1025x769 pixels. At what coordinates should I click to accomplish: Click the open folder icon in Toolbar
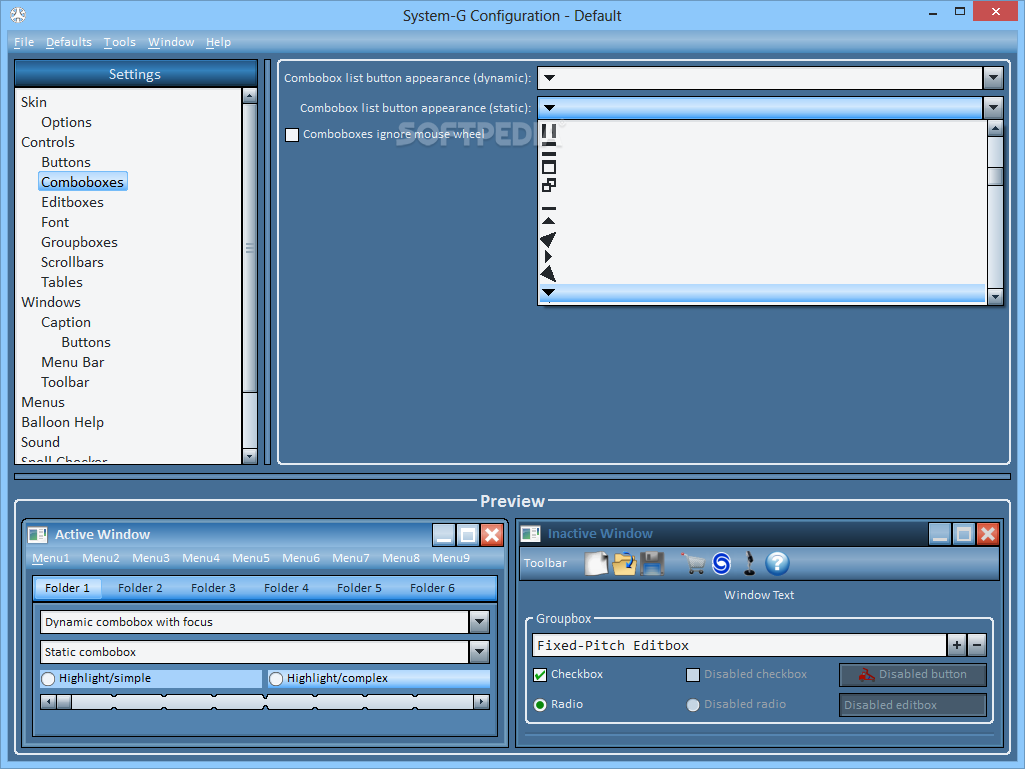tap(624, 563)
